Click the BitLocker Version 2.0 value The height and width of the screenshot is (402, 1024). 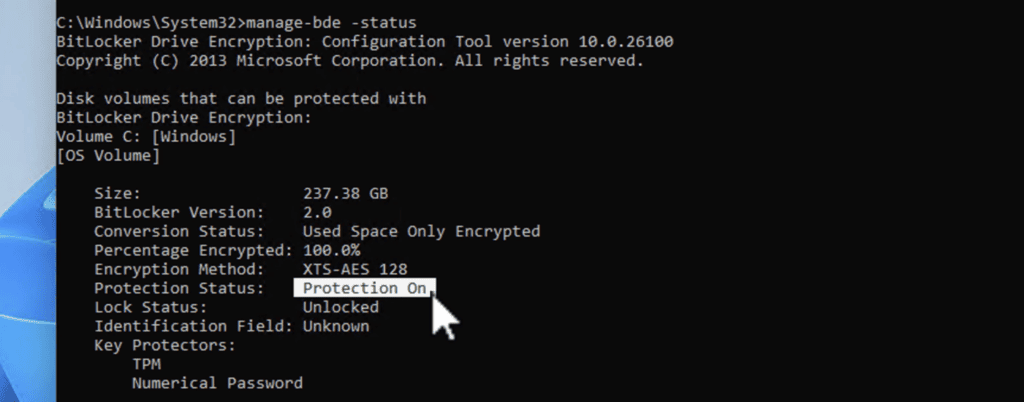pyautogui.click(x=317, y=213)
